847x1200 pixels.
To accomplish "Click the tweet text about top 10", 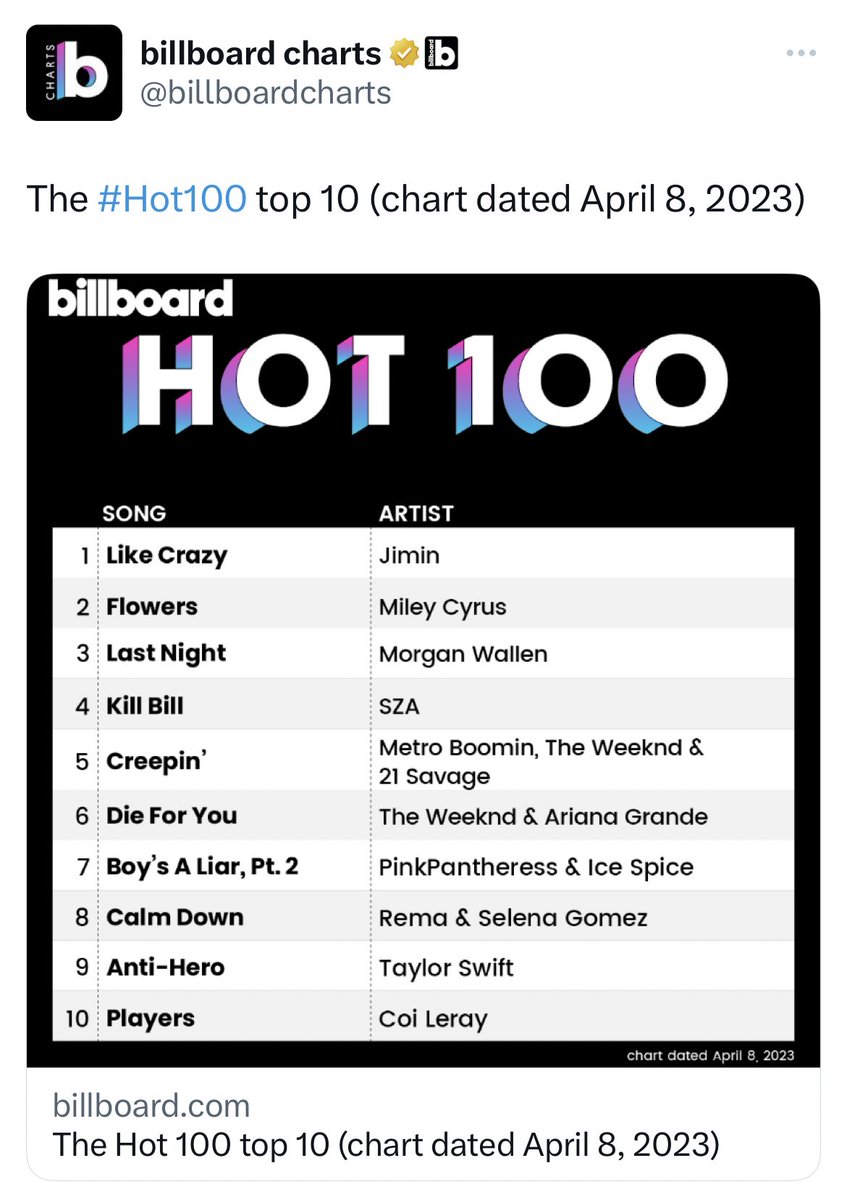I will click(416, 199).
